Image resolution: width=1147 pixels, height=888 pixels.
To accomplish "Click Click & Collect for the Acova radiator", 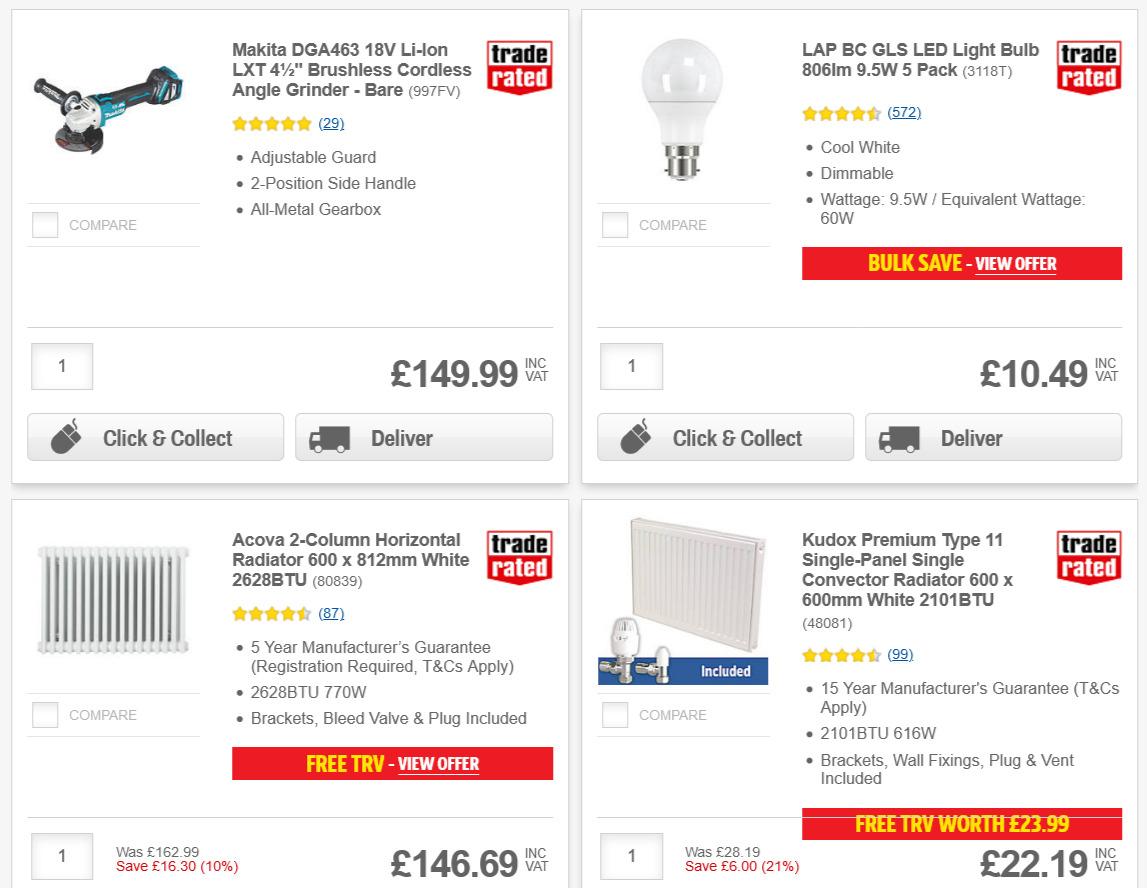I will click(155, 885).
